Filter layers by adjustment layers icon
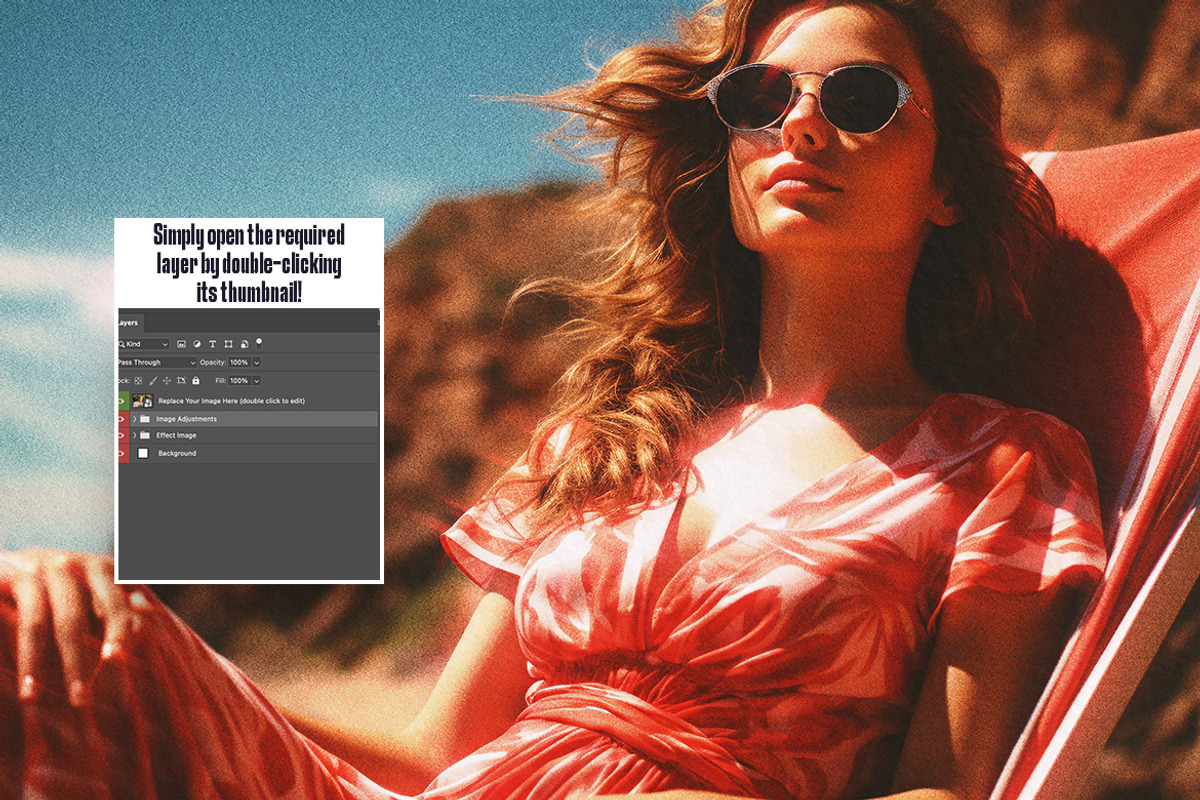 pos(197,344)
